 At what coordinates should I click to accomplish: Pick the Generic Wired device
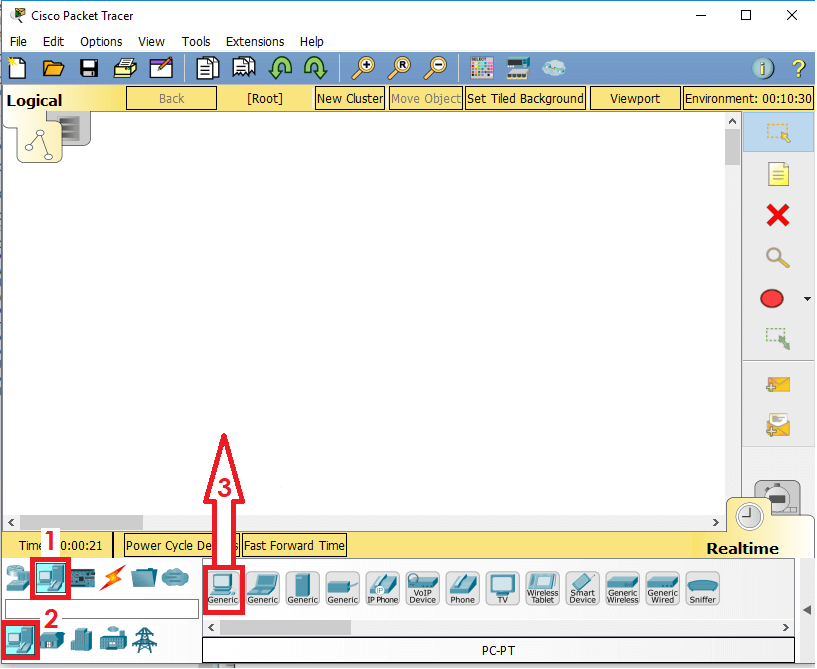[663, 588]
